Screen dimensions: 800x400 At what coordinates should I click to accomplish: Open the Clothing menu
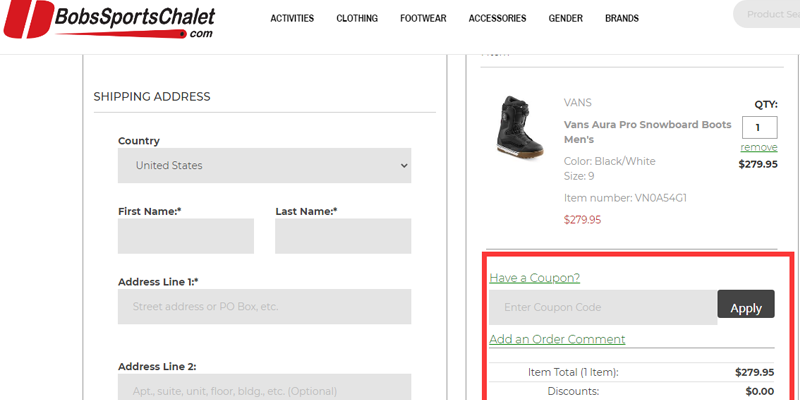point(357,18)
